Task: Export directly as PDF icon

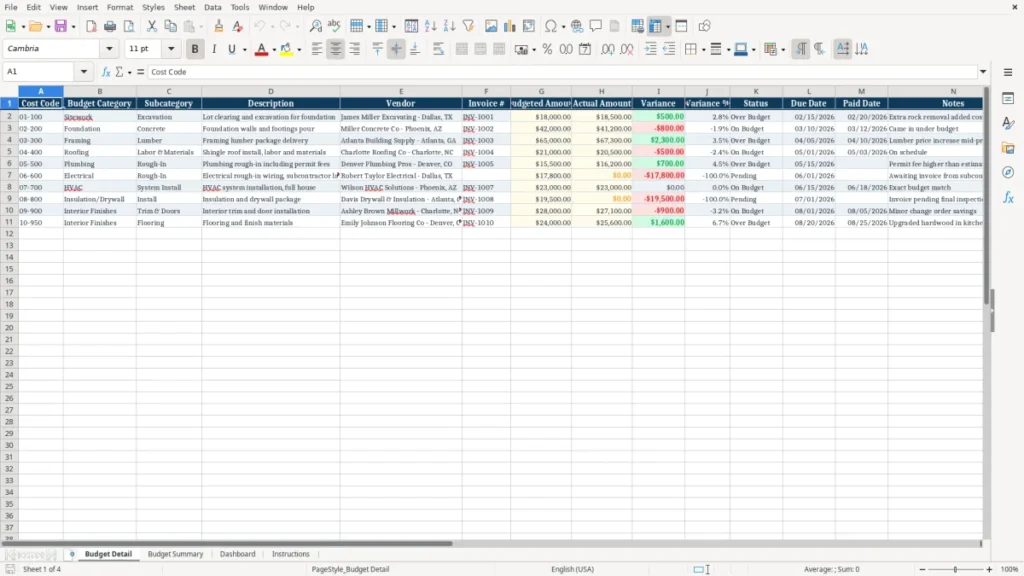Action: click(x=91, y=26)
